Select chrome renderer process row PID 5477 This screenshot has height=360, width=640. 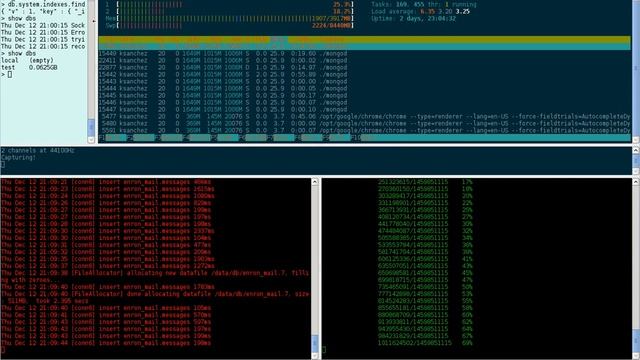[x=364, y=116]
